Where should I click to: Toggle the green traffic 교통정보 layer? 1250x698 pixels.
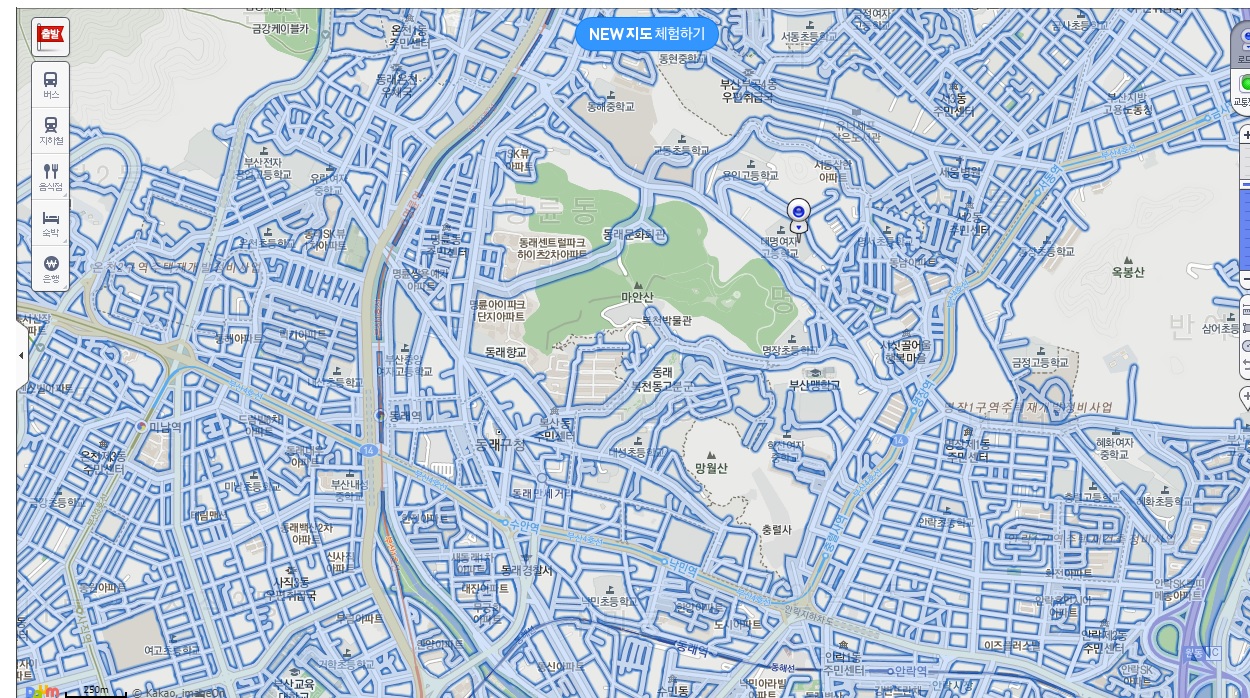(1243, 90)
